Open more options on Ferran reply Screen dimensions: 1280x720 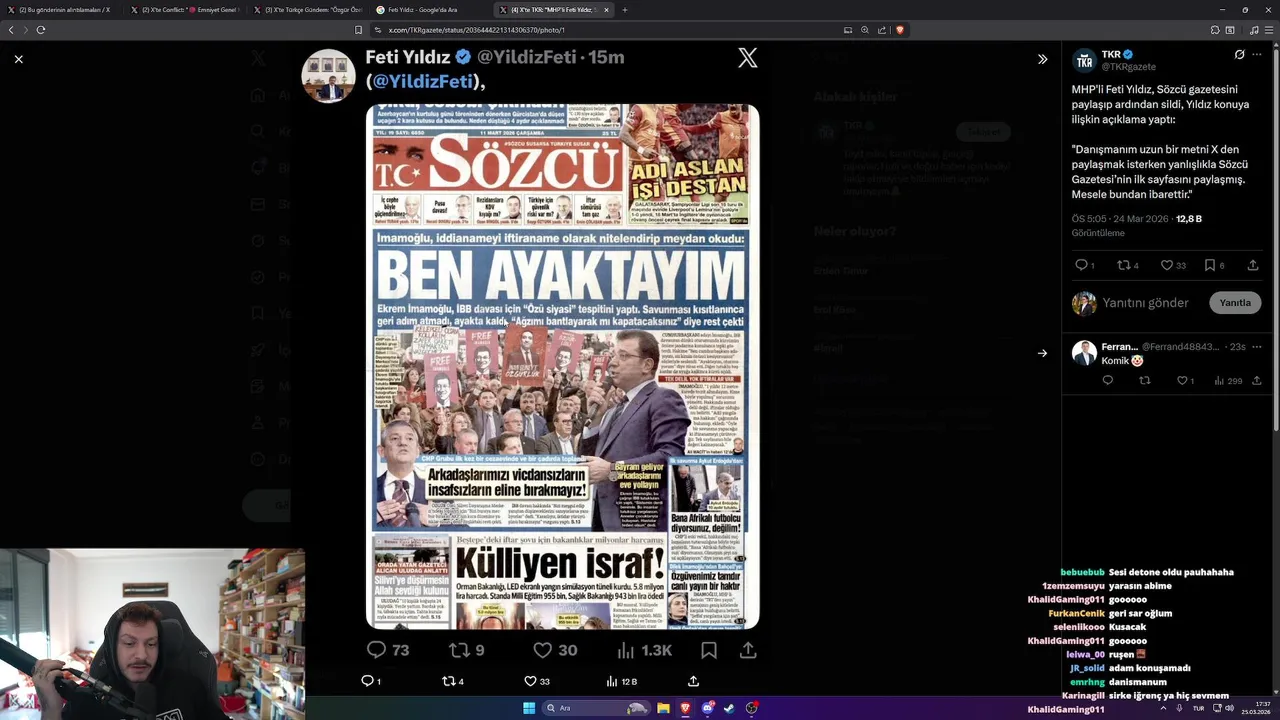pos(1257,347)
